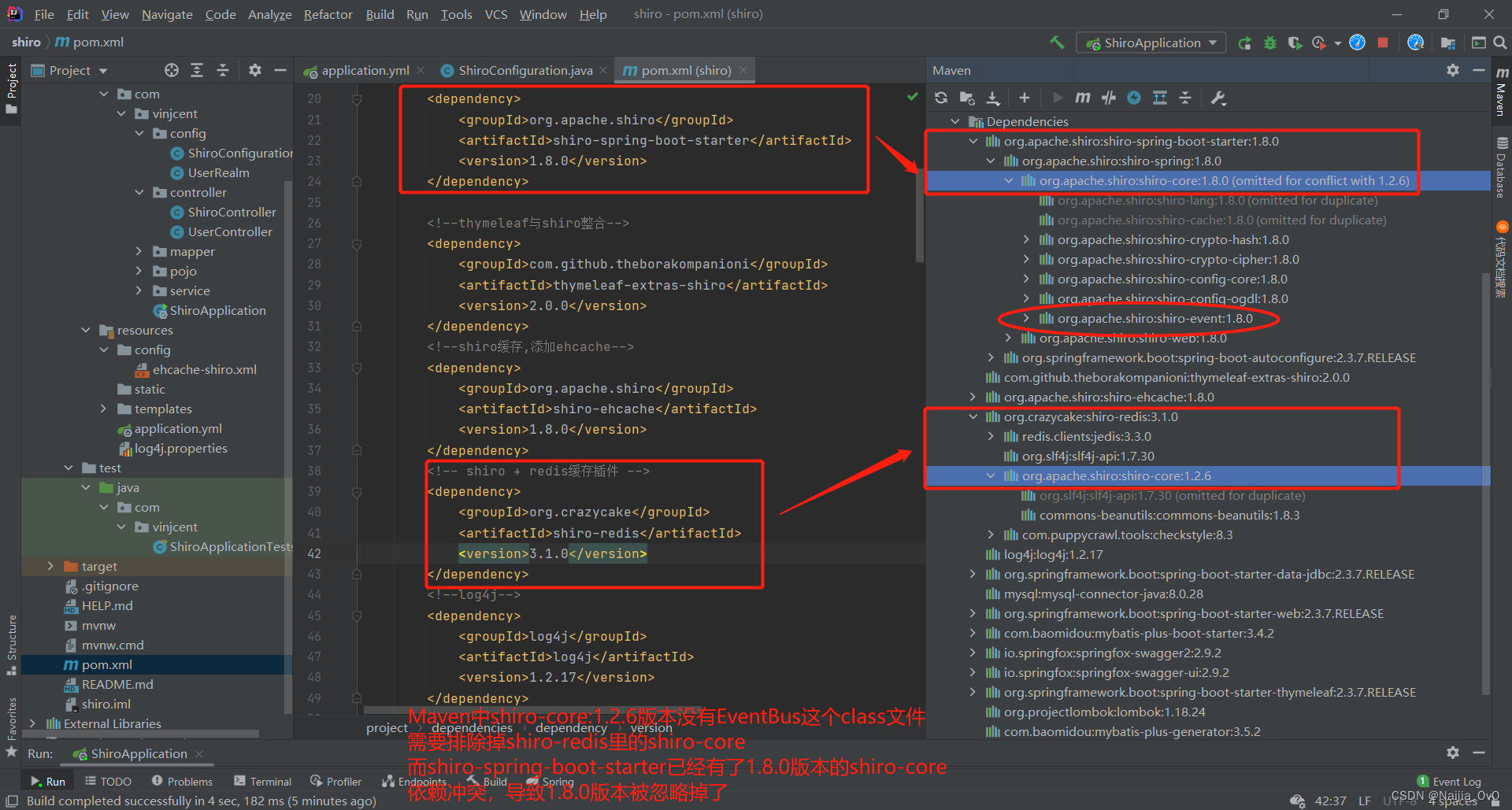Viewport: 1512px width, 810px height.
Task: Click Download Sources and Documentation icon
Action: tap(993, 98)
